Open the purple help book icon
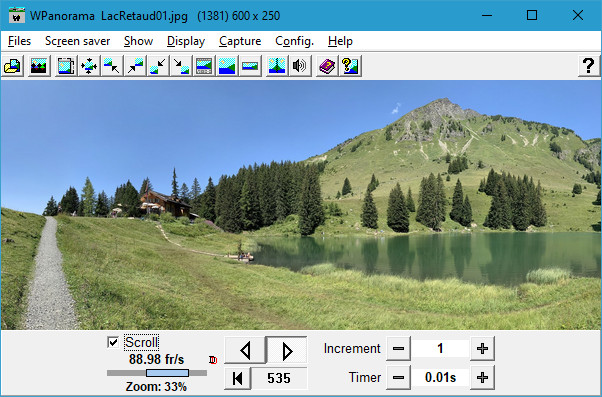This screenshot has width=602, height=397. [327, 66]
